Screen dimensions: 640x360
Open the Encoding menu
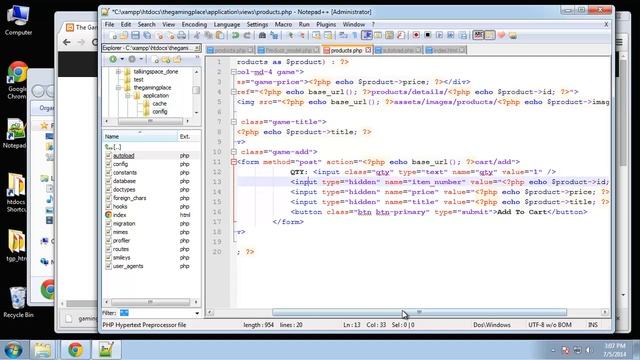pyautogui.click(x=194, y=24)
